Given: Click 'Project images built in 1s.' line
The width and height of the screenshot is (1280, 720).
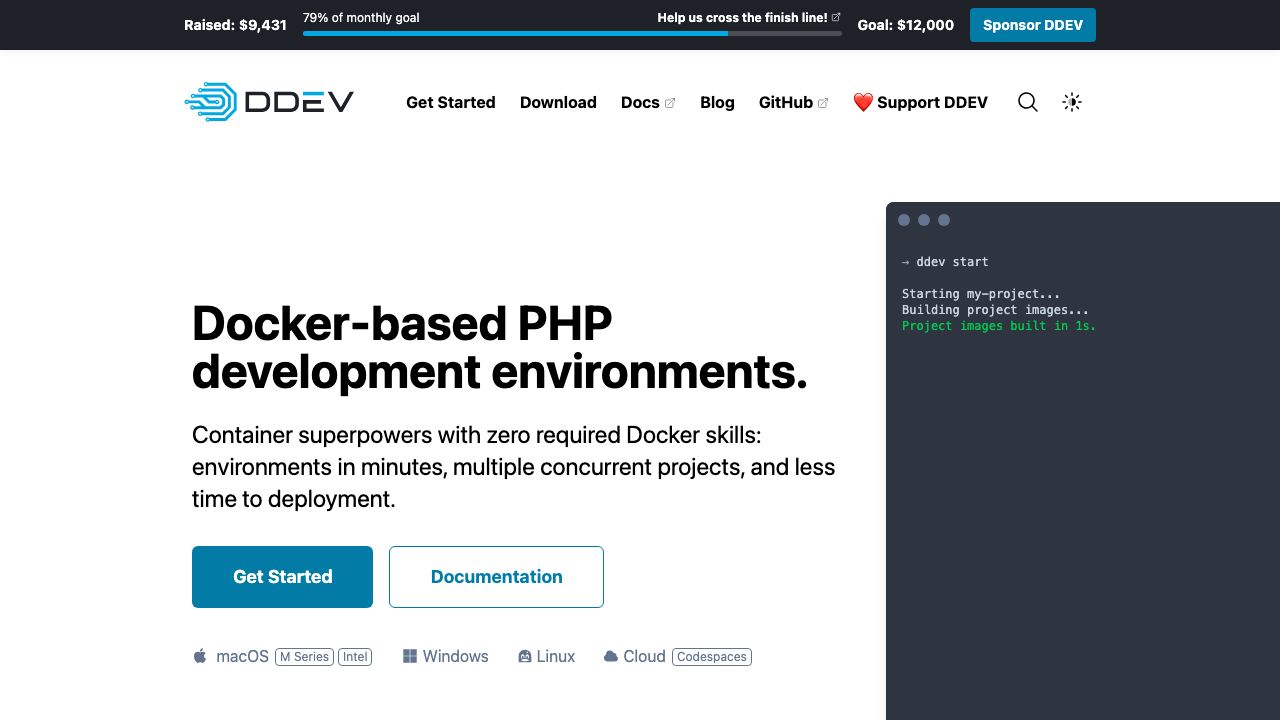Looking at the screenshot, I should point(999,326).
